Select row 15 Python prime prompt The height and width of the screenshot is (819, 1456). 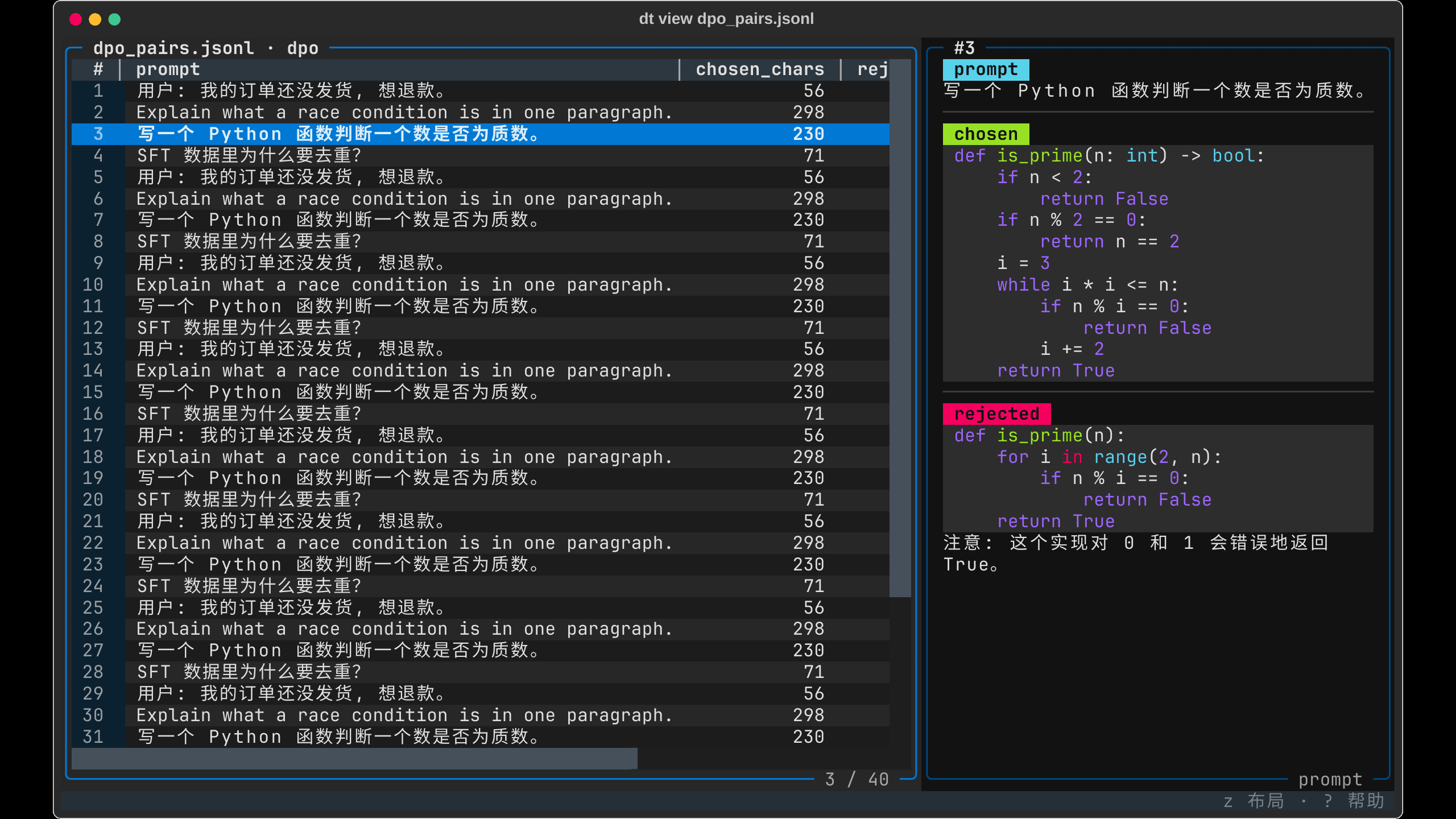(480, 392)
